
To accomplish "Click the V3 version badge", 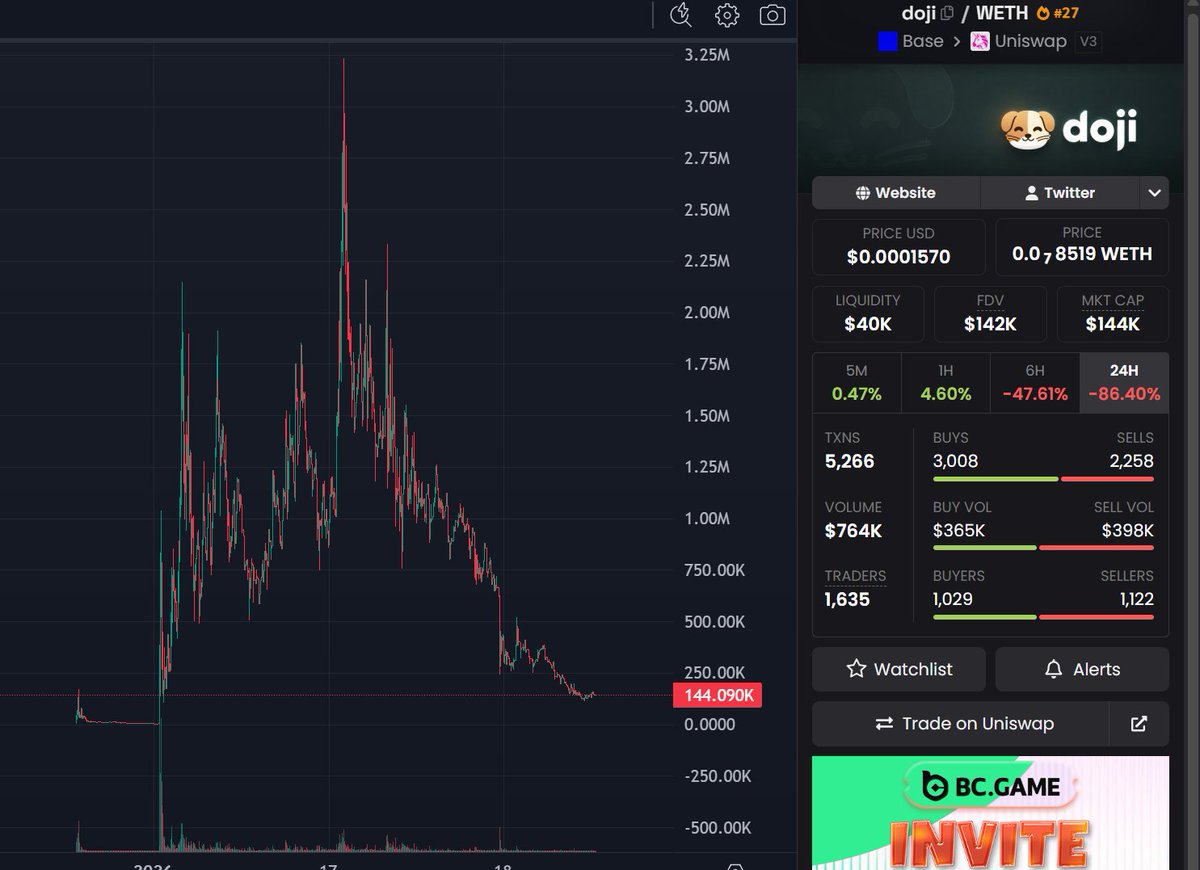I will pyautogui.click(x=1087, y=42).
